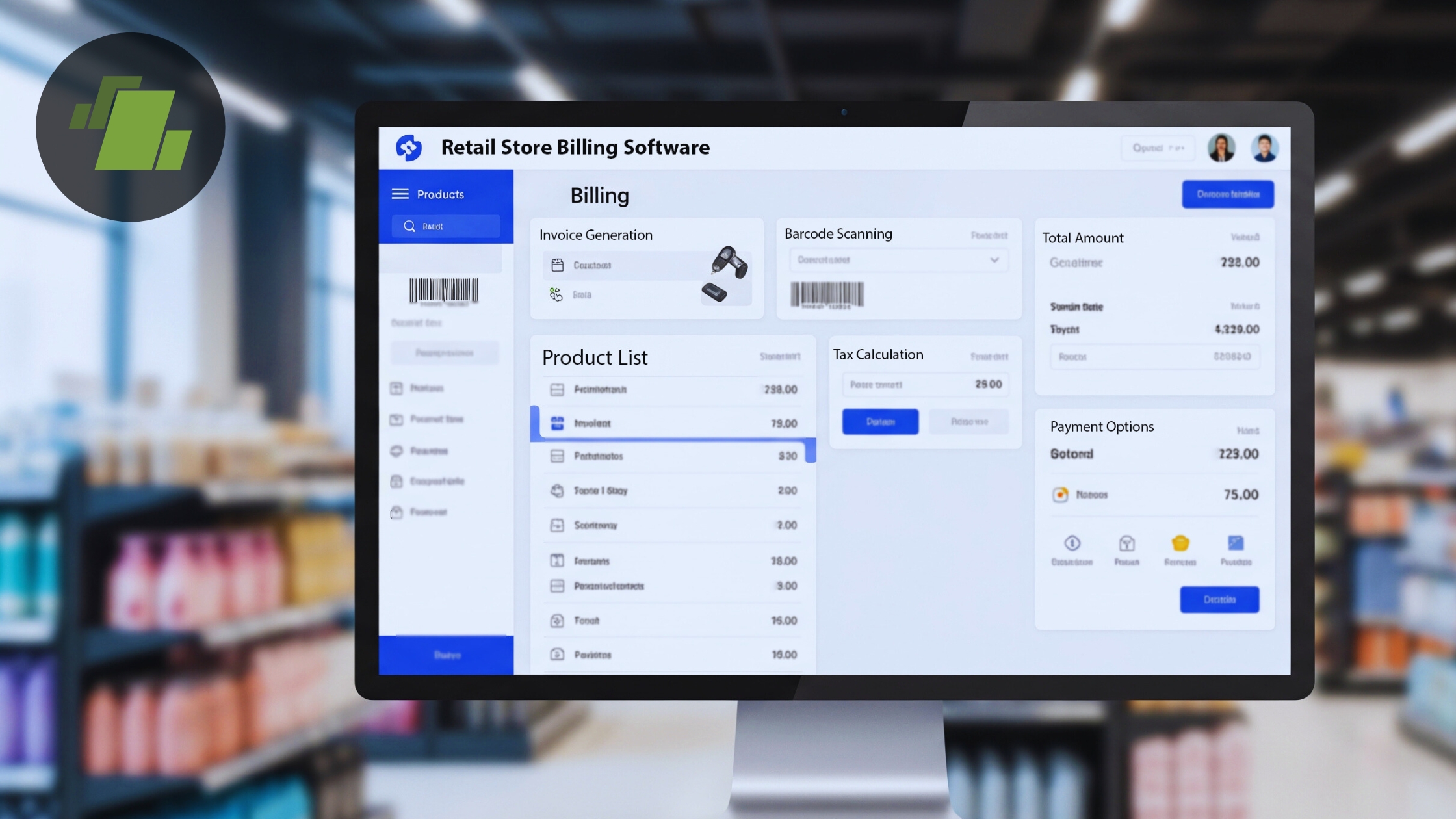The height and width of the screenshot is (819, 1456).
Task: Click the blue app logo icon
Action: pos(409,148)
